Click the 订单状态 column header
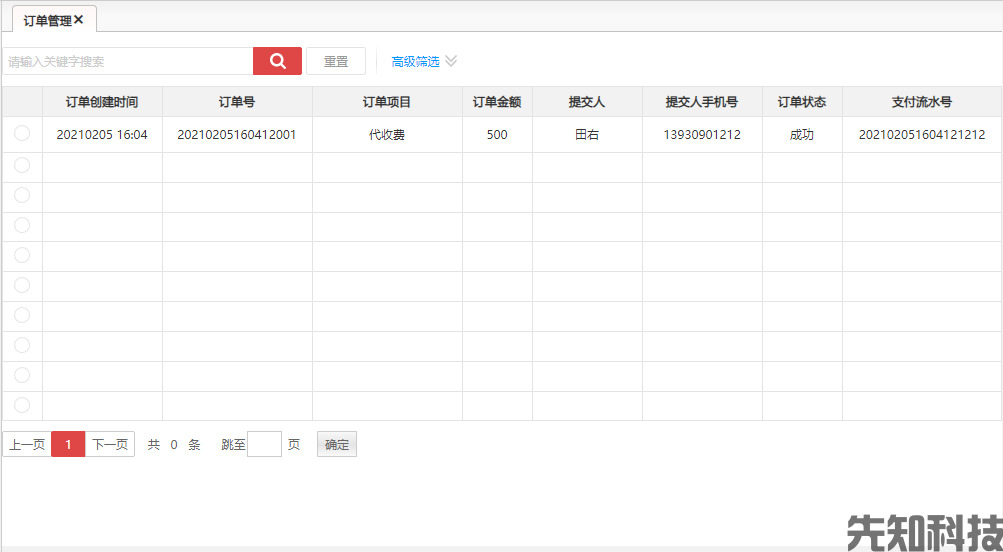The height and width of the screenshot is (552, 1003). 802,102
